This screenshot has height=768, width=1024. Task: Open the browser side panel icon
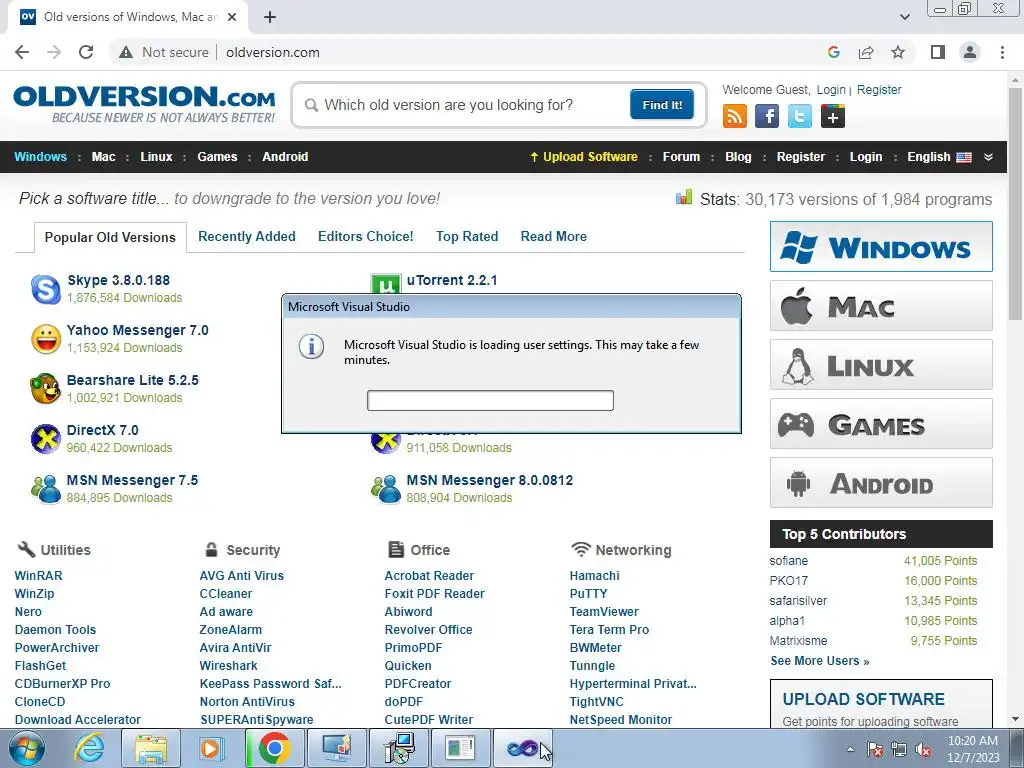[x=938, y=52]
